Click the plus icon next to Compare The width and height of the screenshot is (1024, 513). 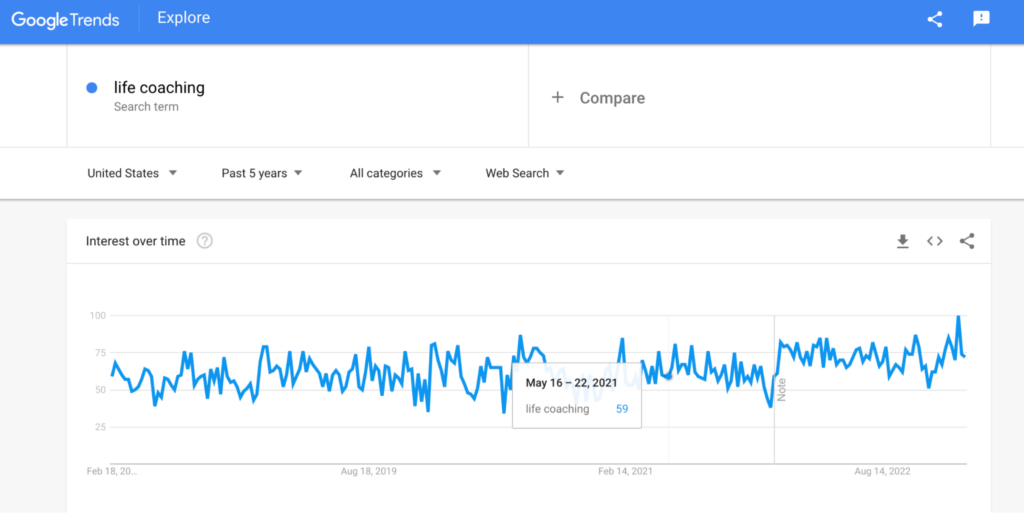(x=557, y=97)
